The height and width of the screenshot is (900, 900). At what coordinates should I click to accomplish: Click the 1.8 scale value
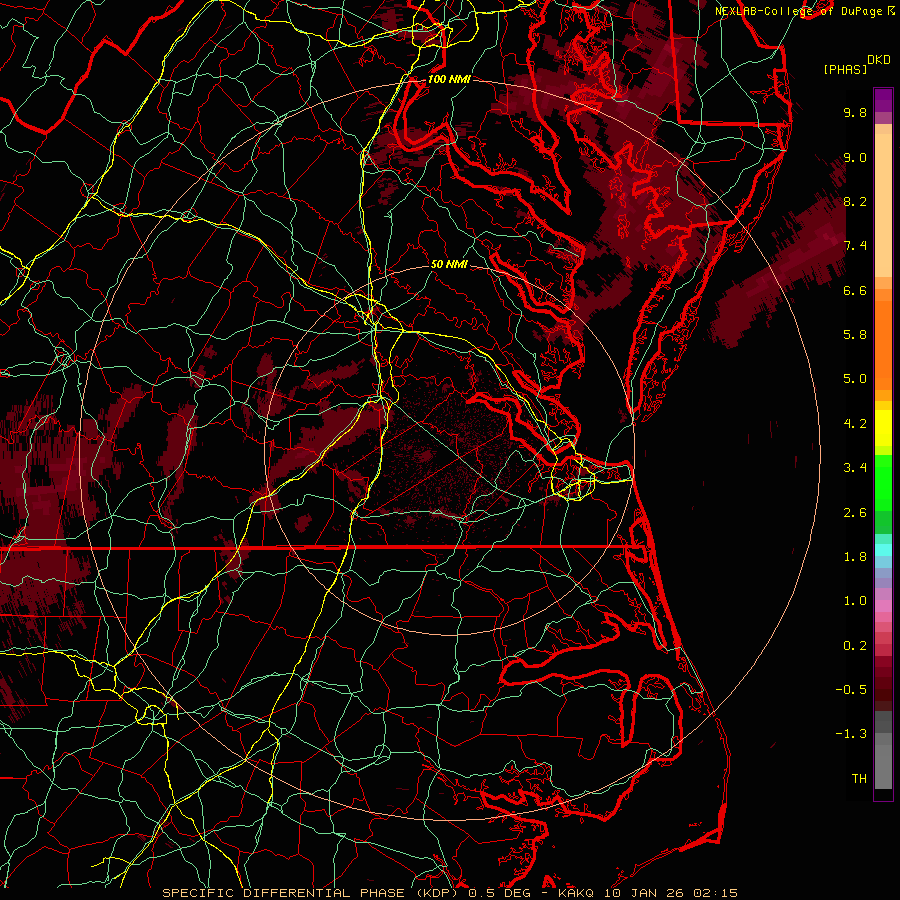(855, 557)
